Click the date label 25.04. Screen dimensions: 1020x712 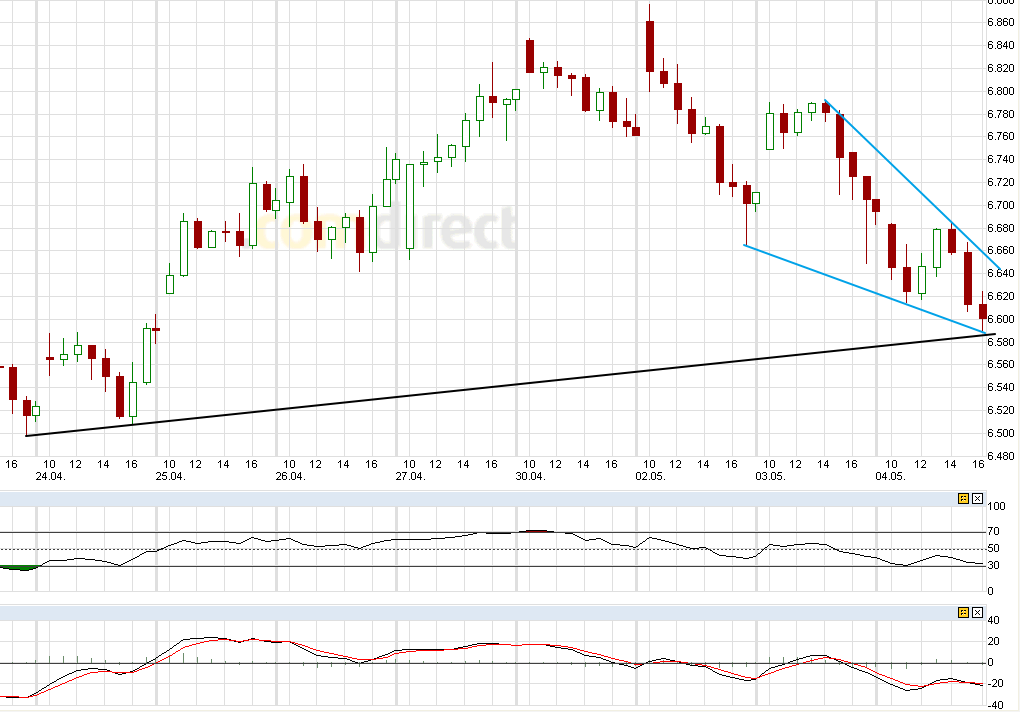170,476
